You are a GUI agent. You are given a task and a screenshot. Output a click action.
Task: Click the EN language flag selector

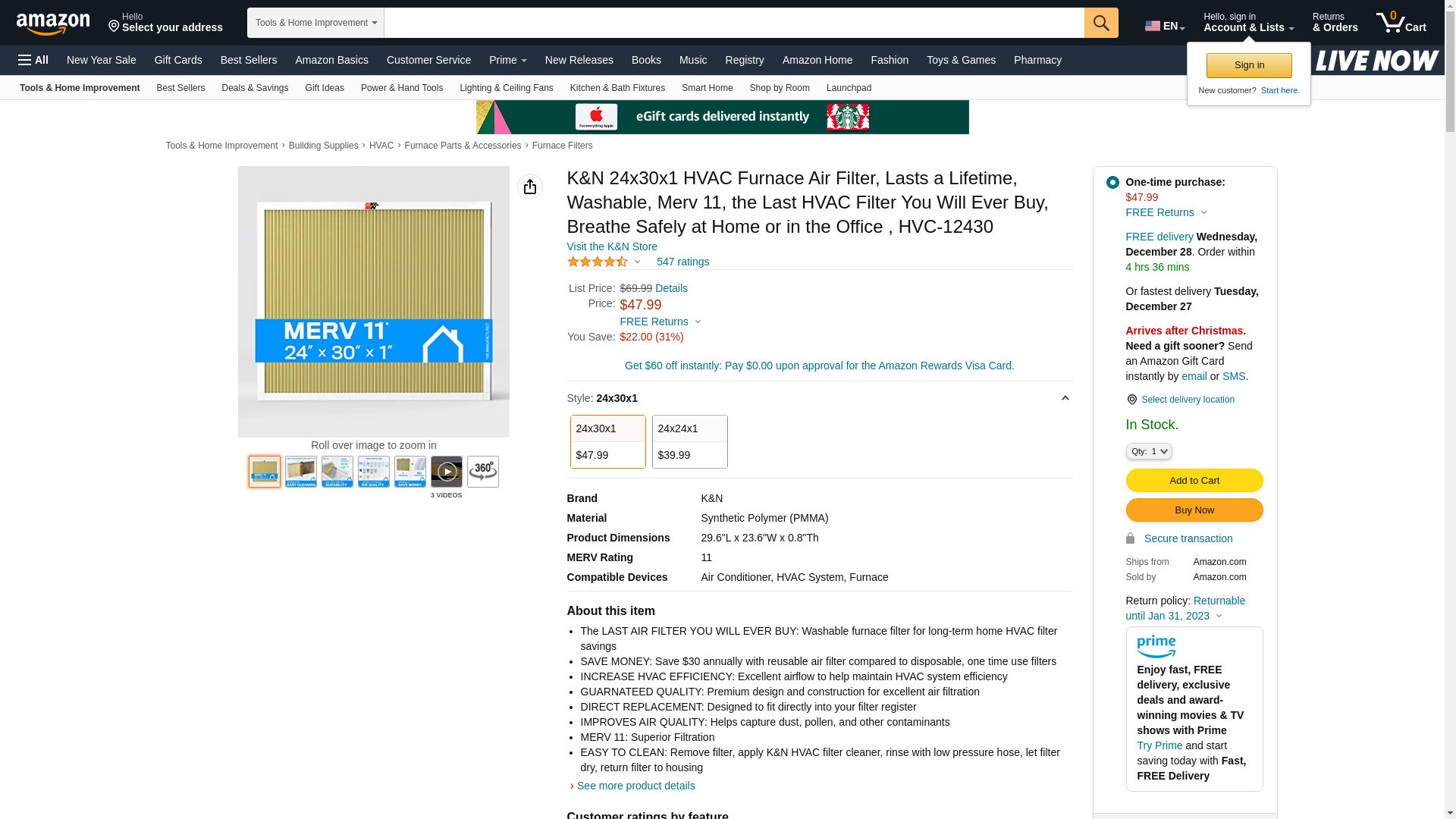point(1164,26)
